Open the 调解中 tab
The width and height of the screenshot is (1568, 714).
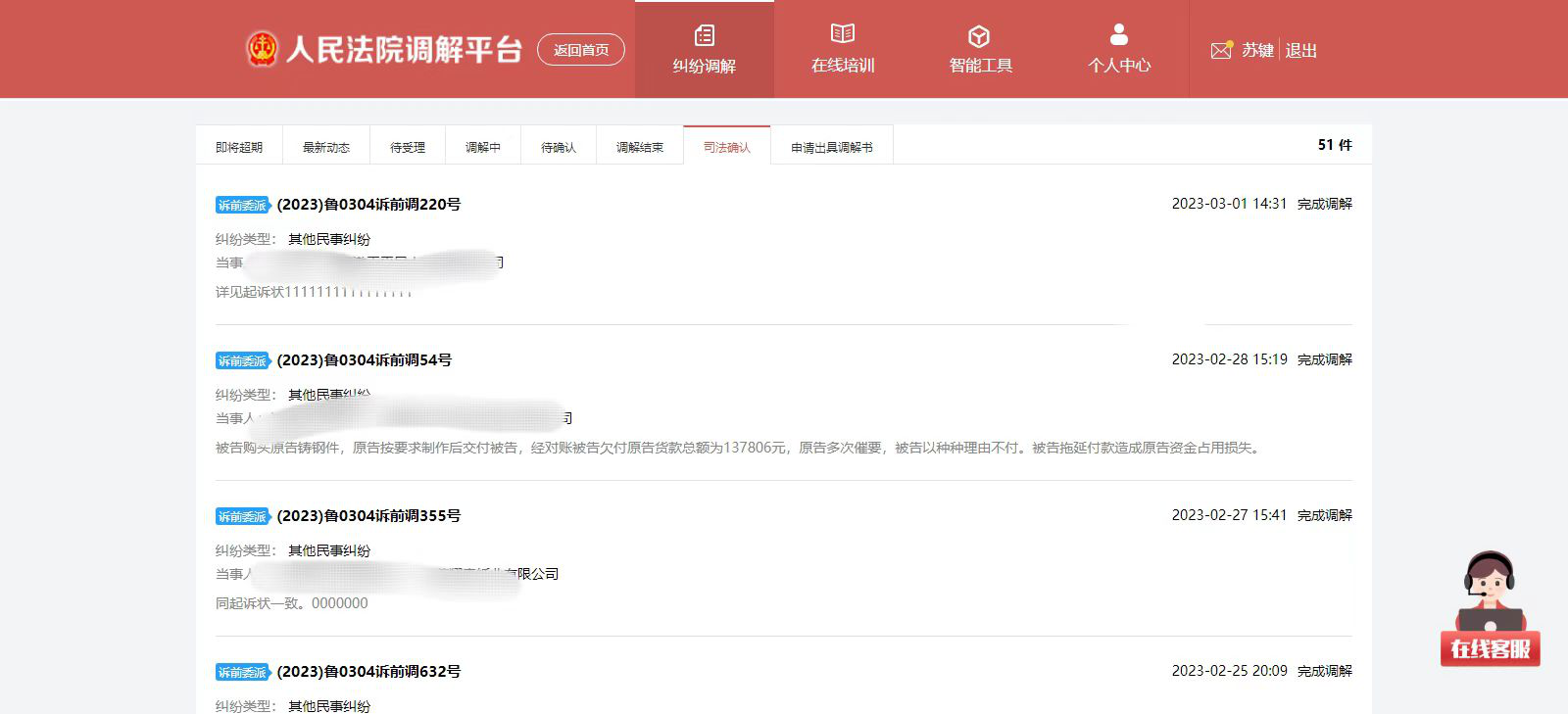(483, 147)
